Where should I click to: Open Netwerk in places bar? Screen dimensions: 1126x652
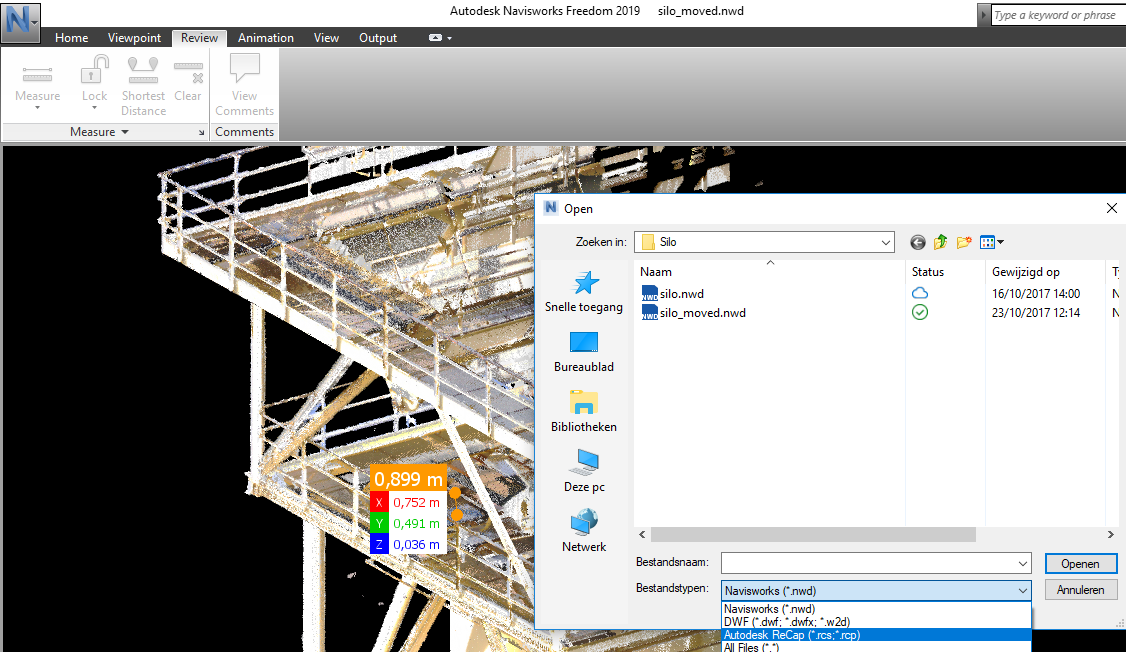(584, 531)
